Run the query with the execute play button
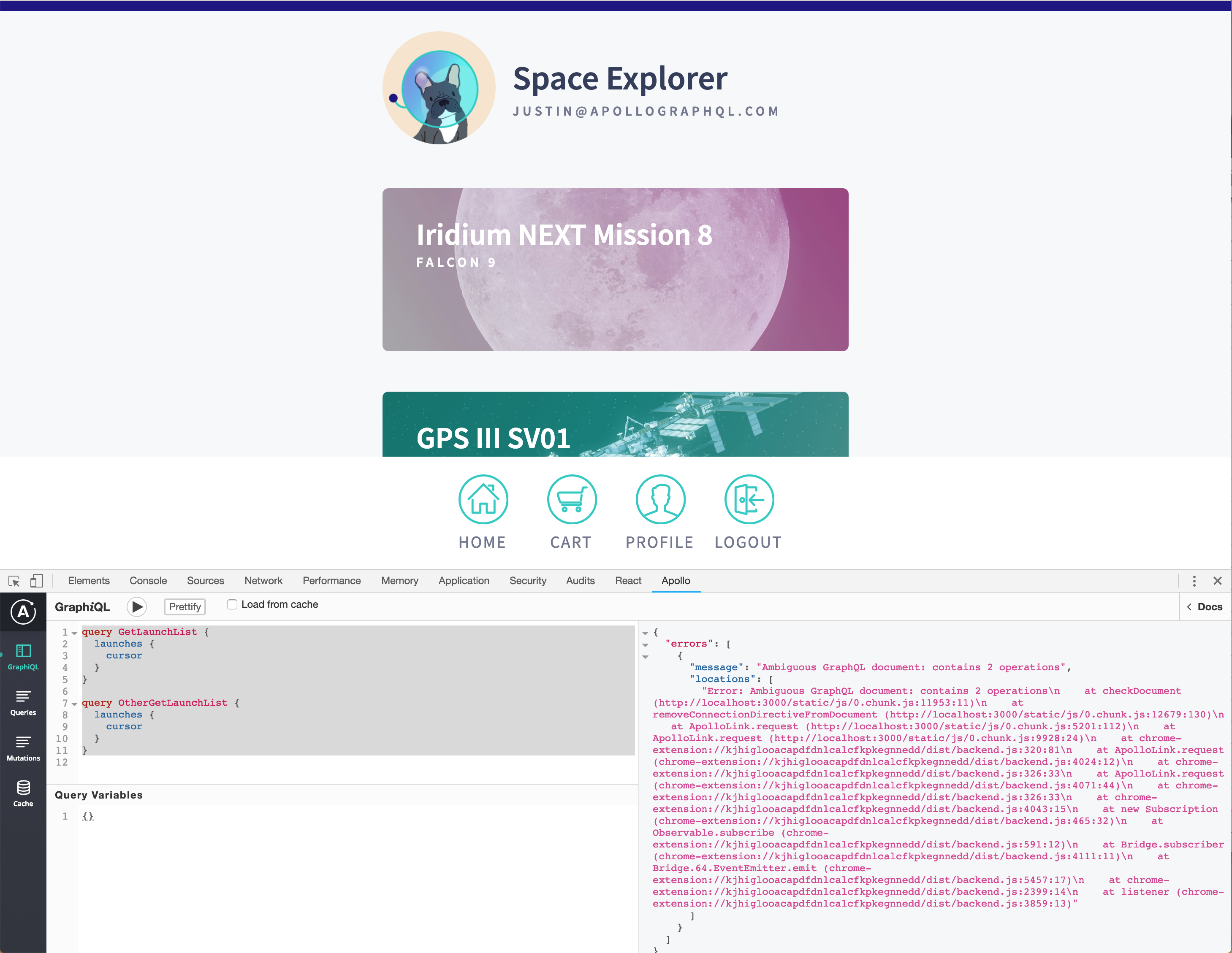Viewport: 1232px width, 953px height. pos(136,606)
